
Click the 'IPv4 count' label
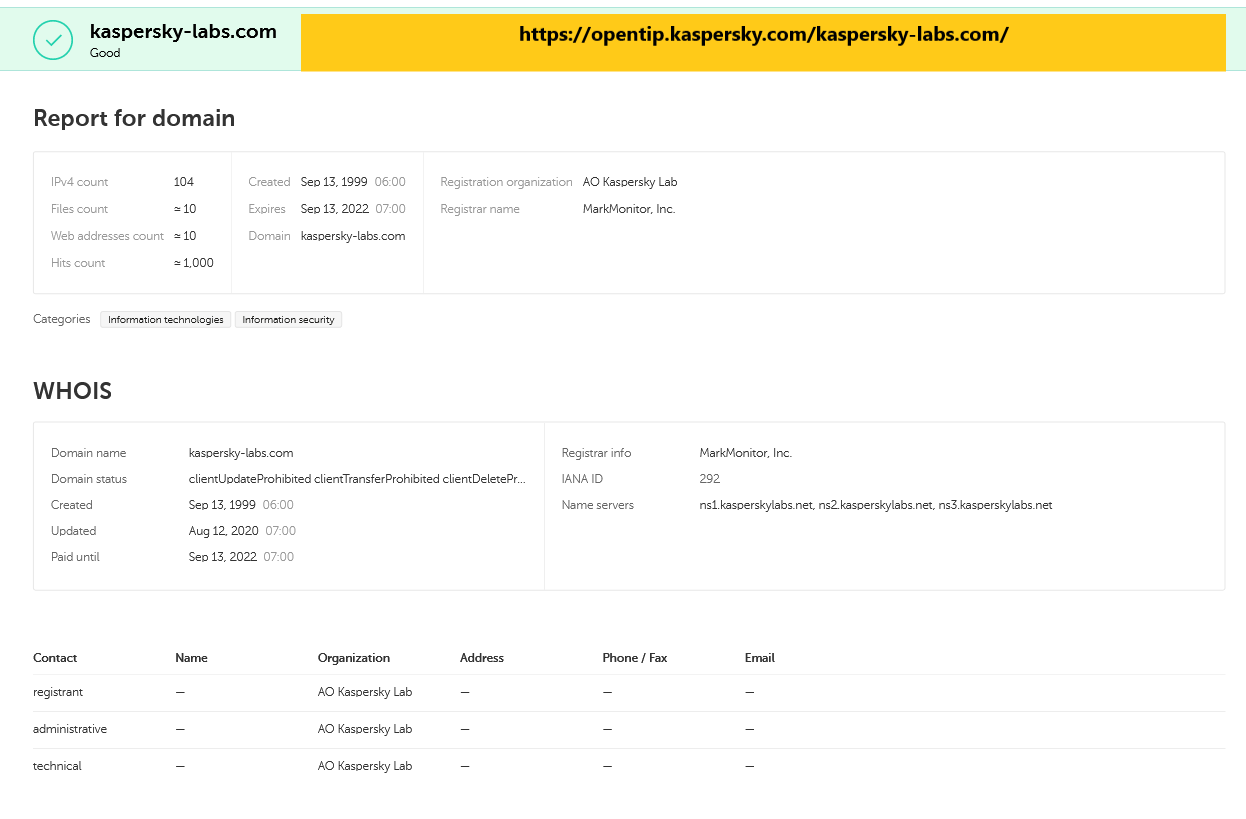click(x=80, y=182)
